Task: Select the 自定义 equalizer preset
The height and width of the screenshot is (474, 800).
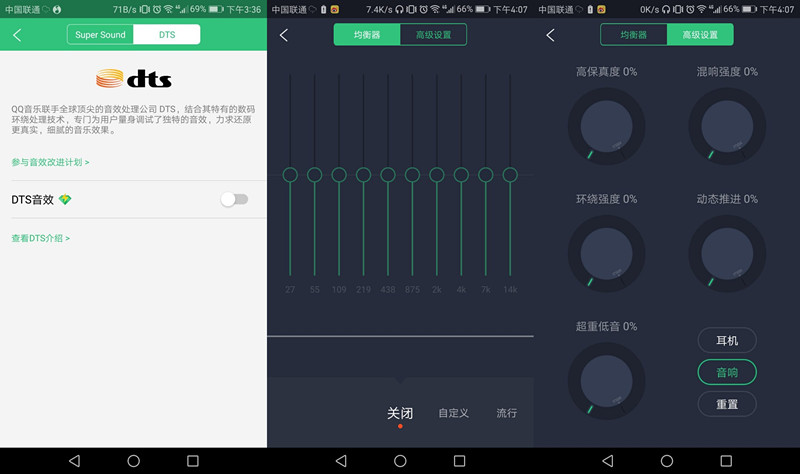Action: click(x=454, y=413)
